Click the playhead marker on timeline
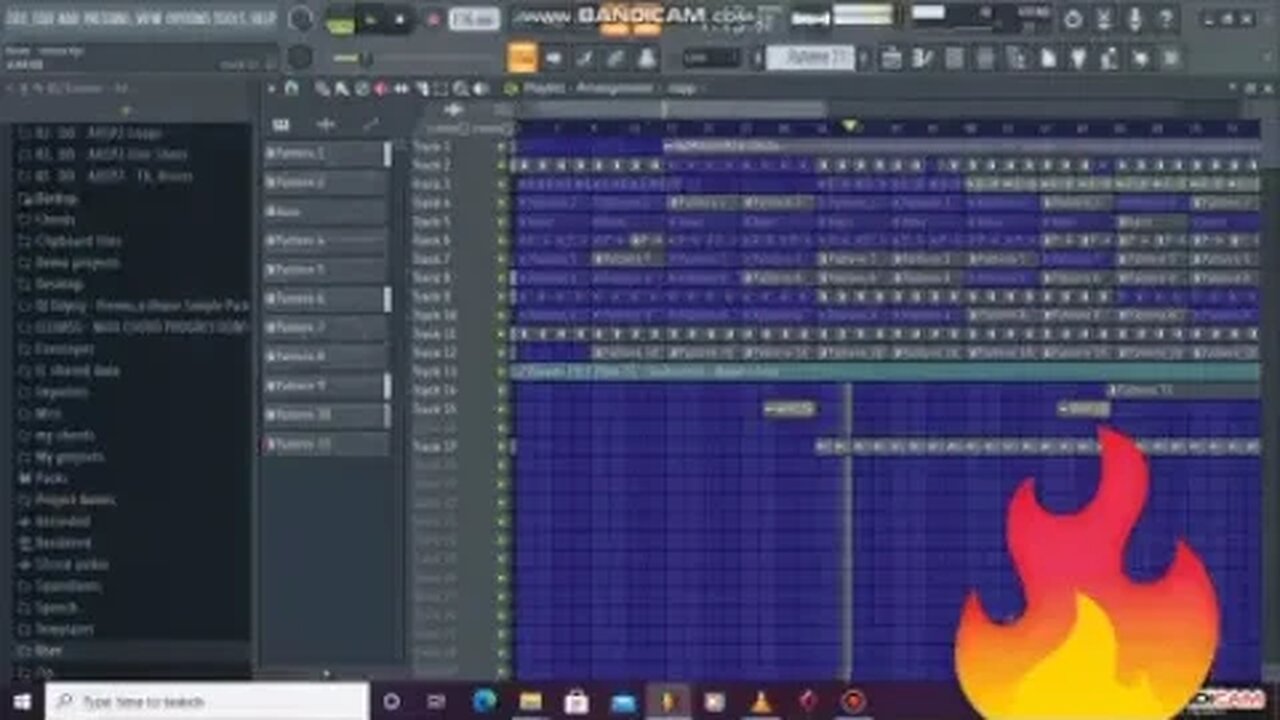 [850, 126]
